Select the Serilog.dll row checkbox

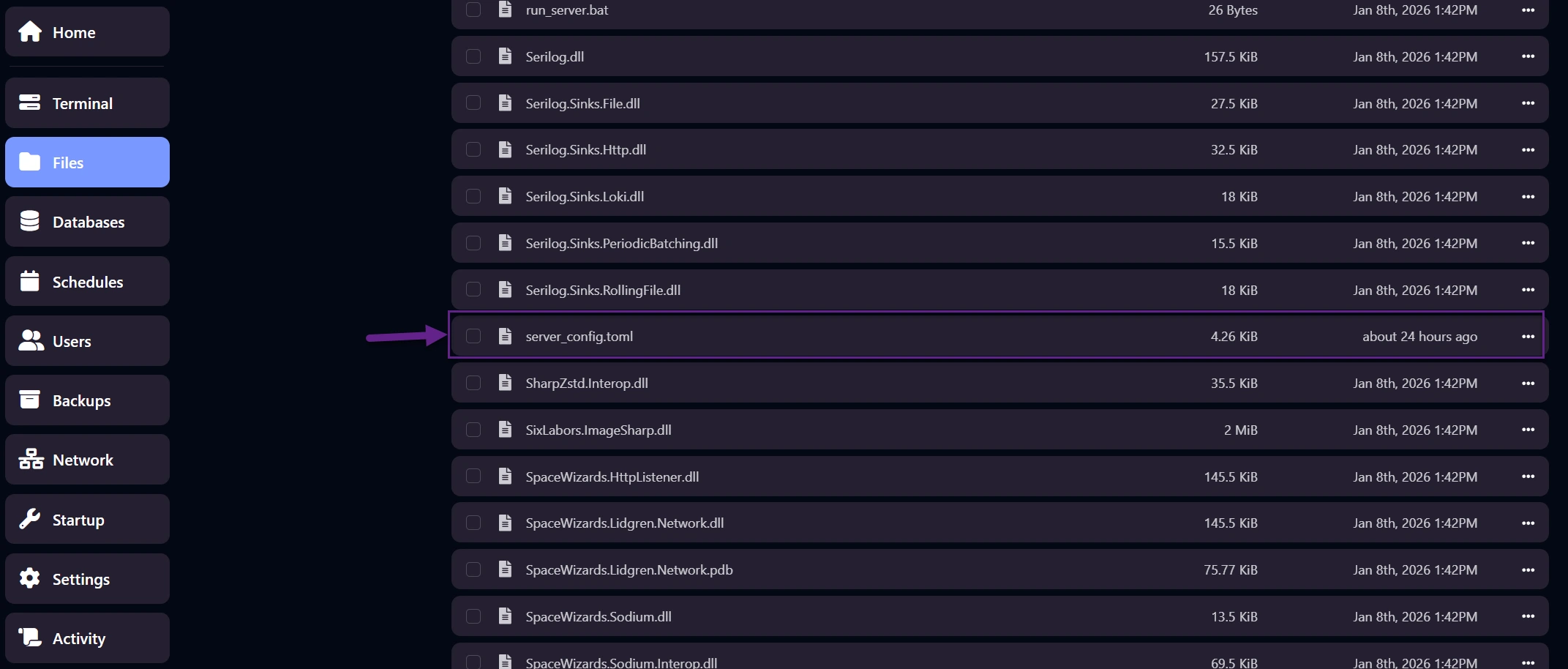(x=473, y=56)
